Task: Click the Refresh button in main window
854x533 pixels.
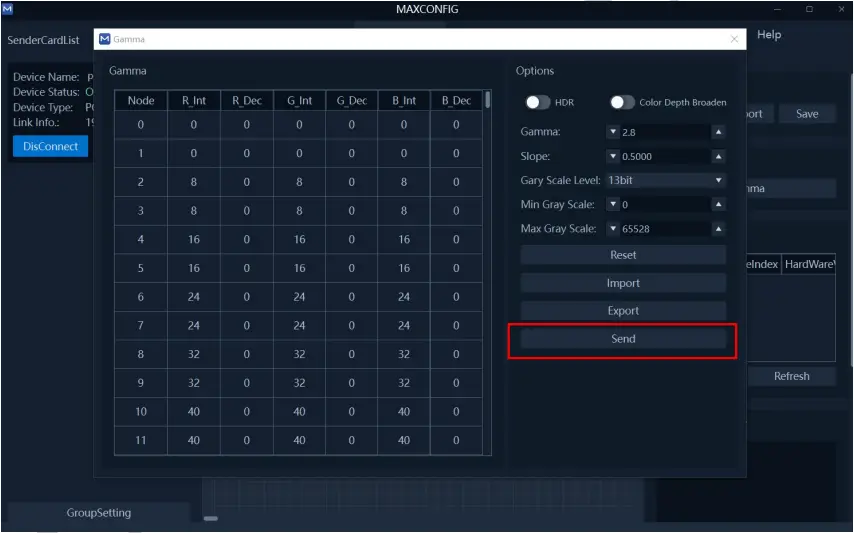Action: 791,376
